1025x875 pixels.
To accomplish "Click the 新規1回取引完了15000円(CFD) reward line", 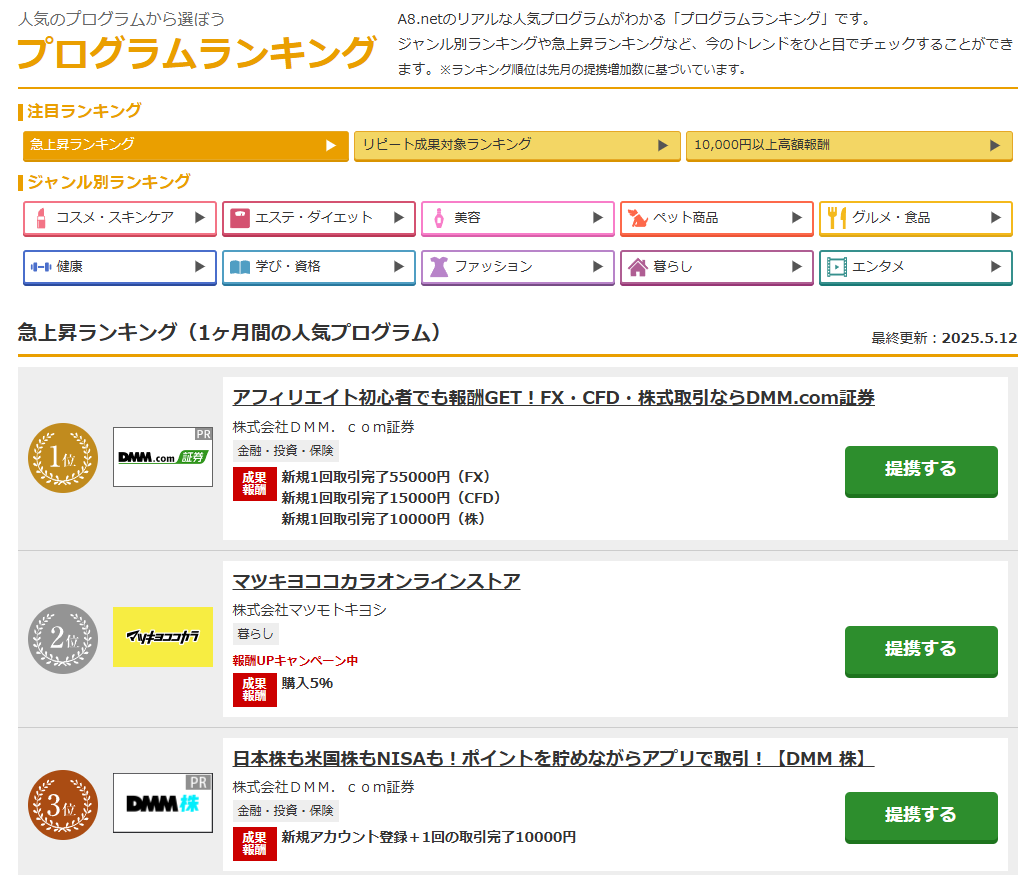I will tap(391, 498).
